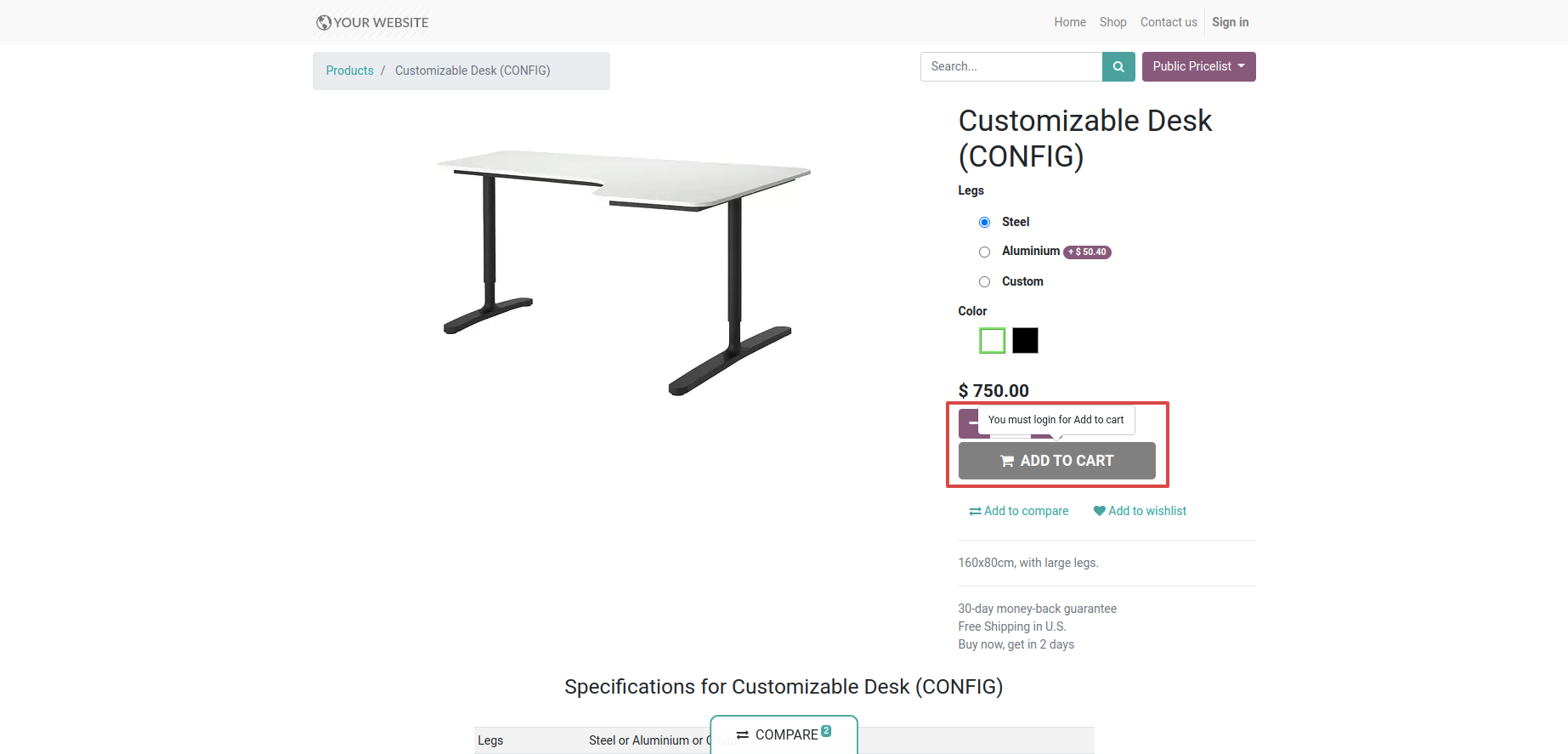Choose the Custom legs radio button
The image size is (1568, 754).
pos(984,281)
